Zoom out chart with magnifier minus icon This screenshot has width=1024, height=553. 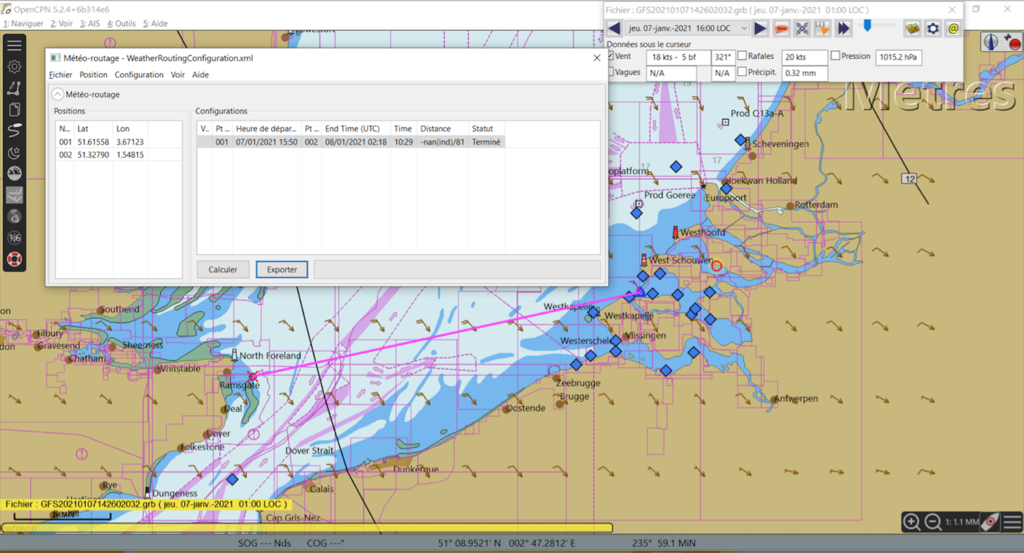(x=933, y=522)
